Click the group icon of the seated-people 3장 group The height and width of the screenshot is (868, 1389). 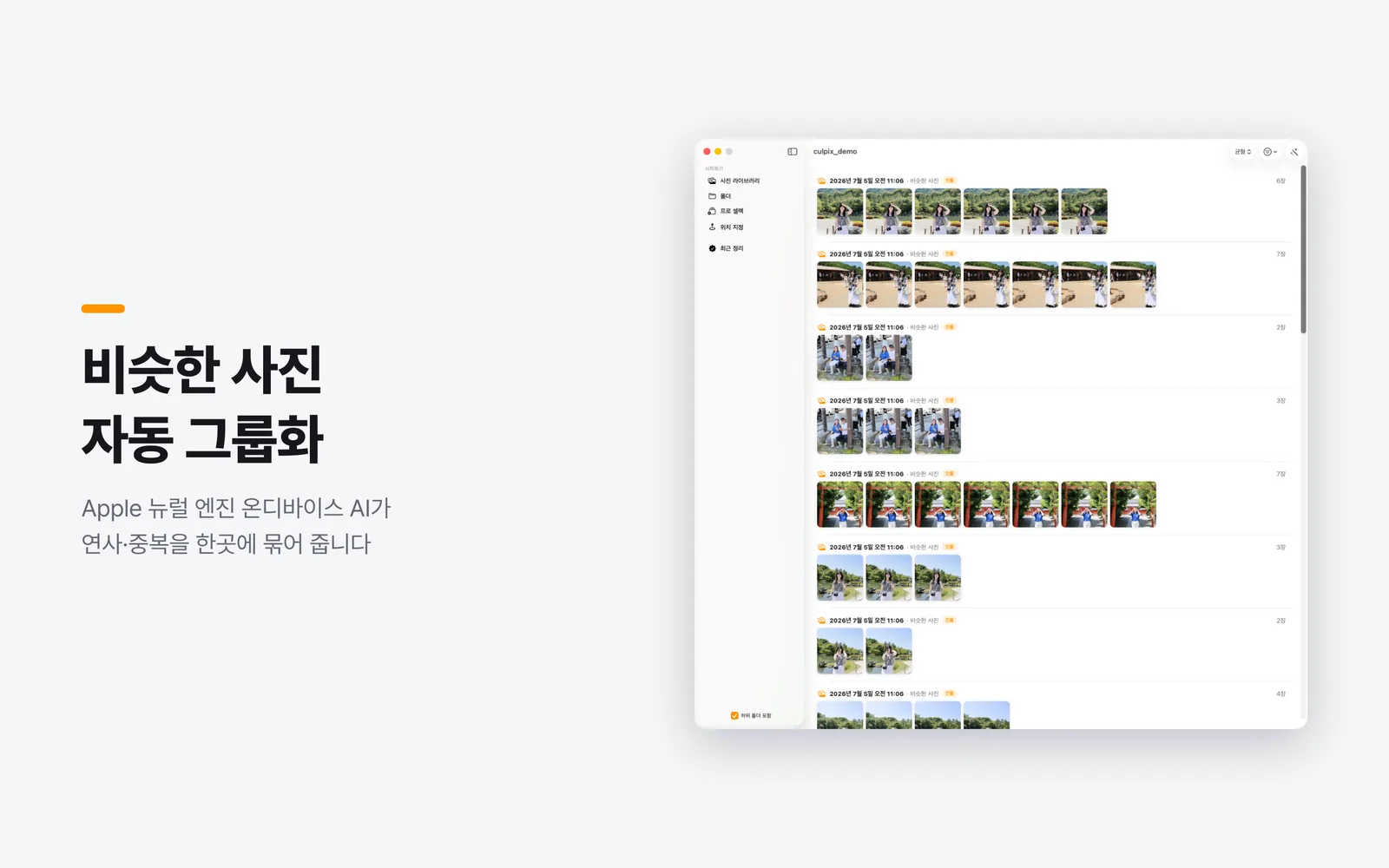point(821,401)
